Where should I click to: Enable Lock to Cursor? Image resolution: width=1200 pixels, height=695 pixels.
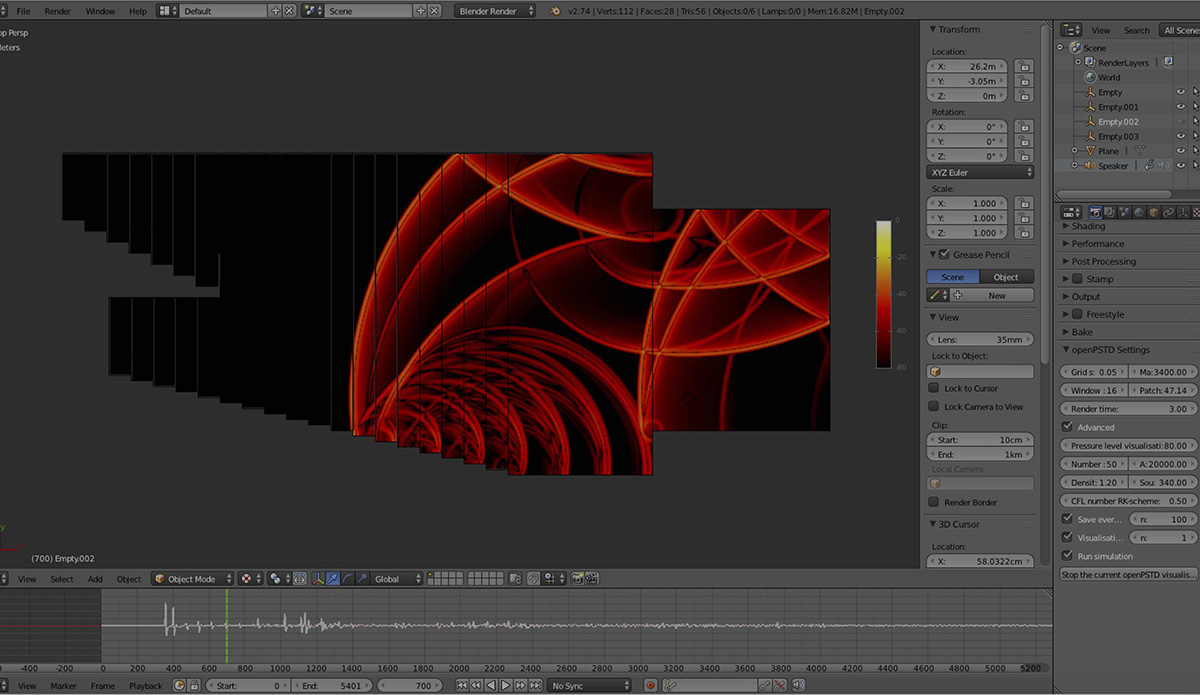[x=934, y=388]
